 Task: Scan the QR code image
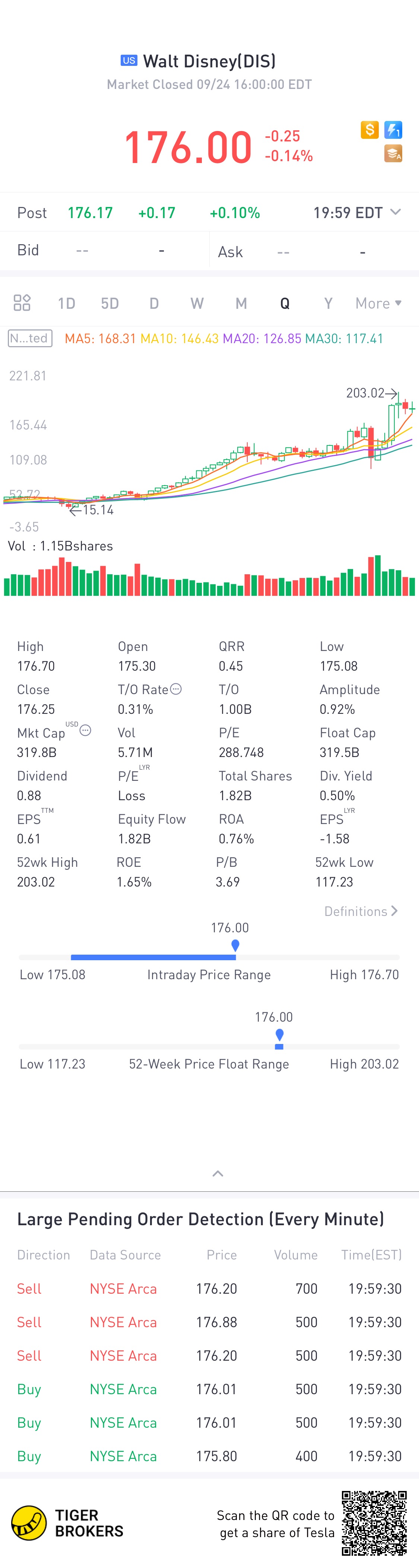click(x=374, y=1522)
